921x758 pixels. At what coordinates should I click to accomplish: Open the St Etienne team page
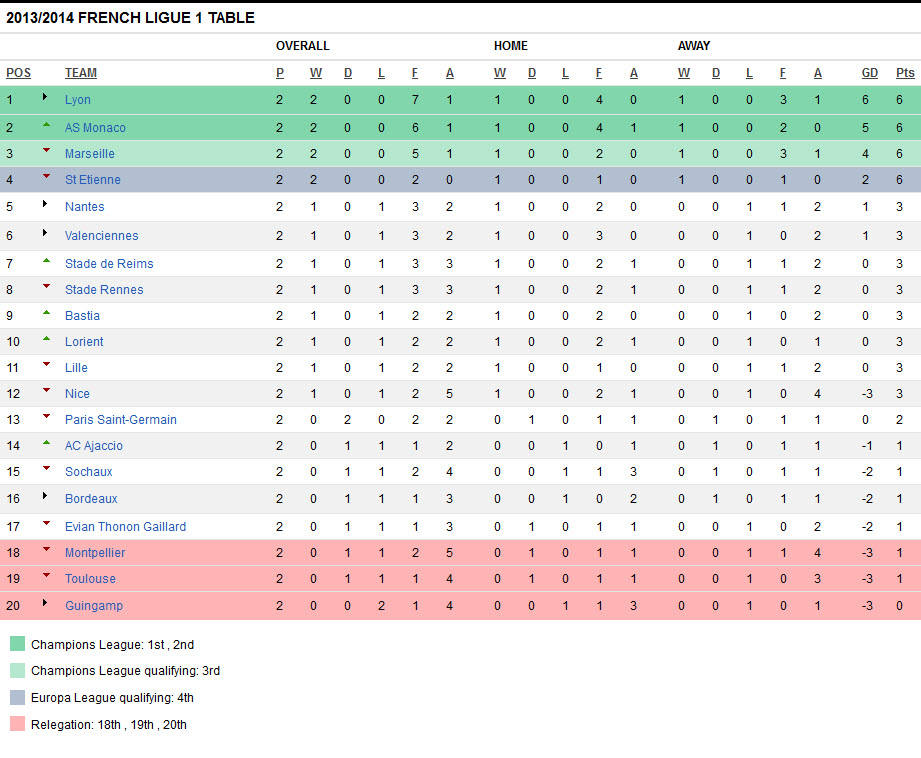[93, 180]
